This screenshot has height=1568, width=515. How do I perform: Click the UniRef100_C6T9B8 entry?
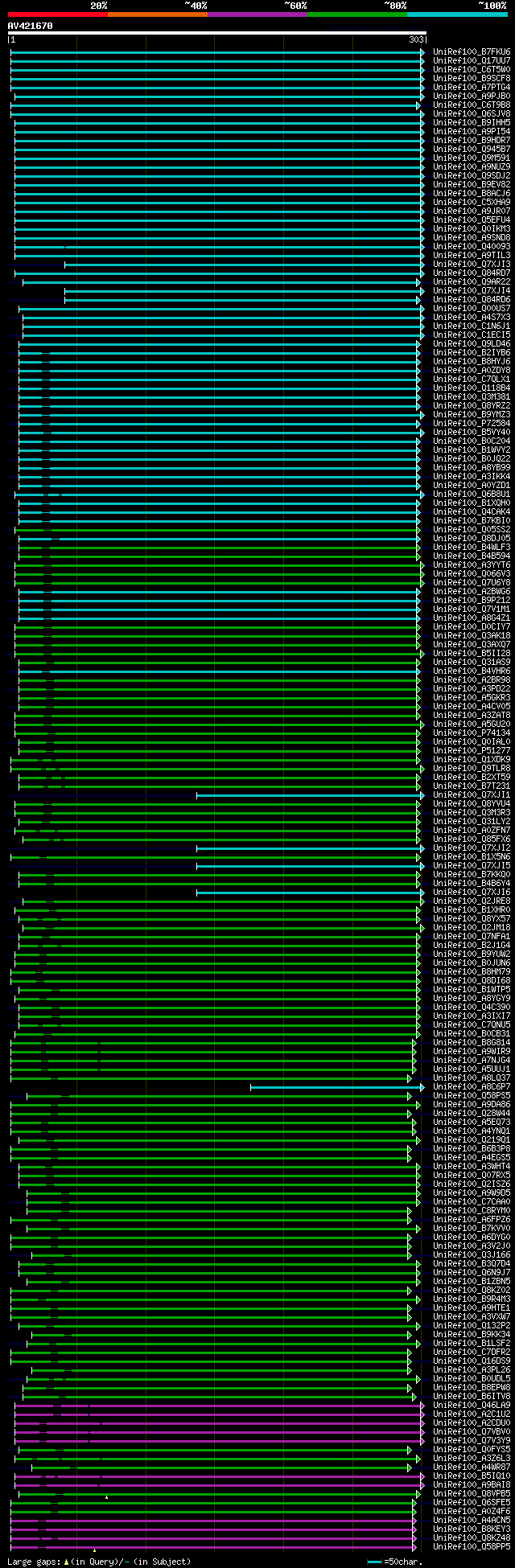[472, 105]
